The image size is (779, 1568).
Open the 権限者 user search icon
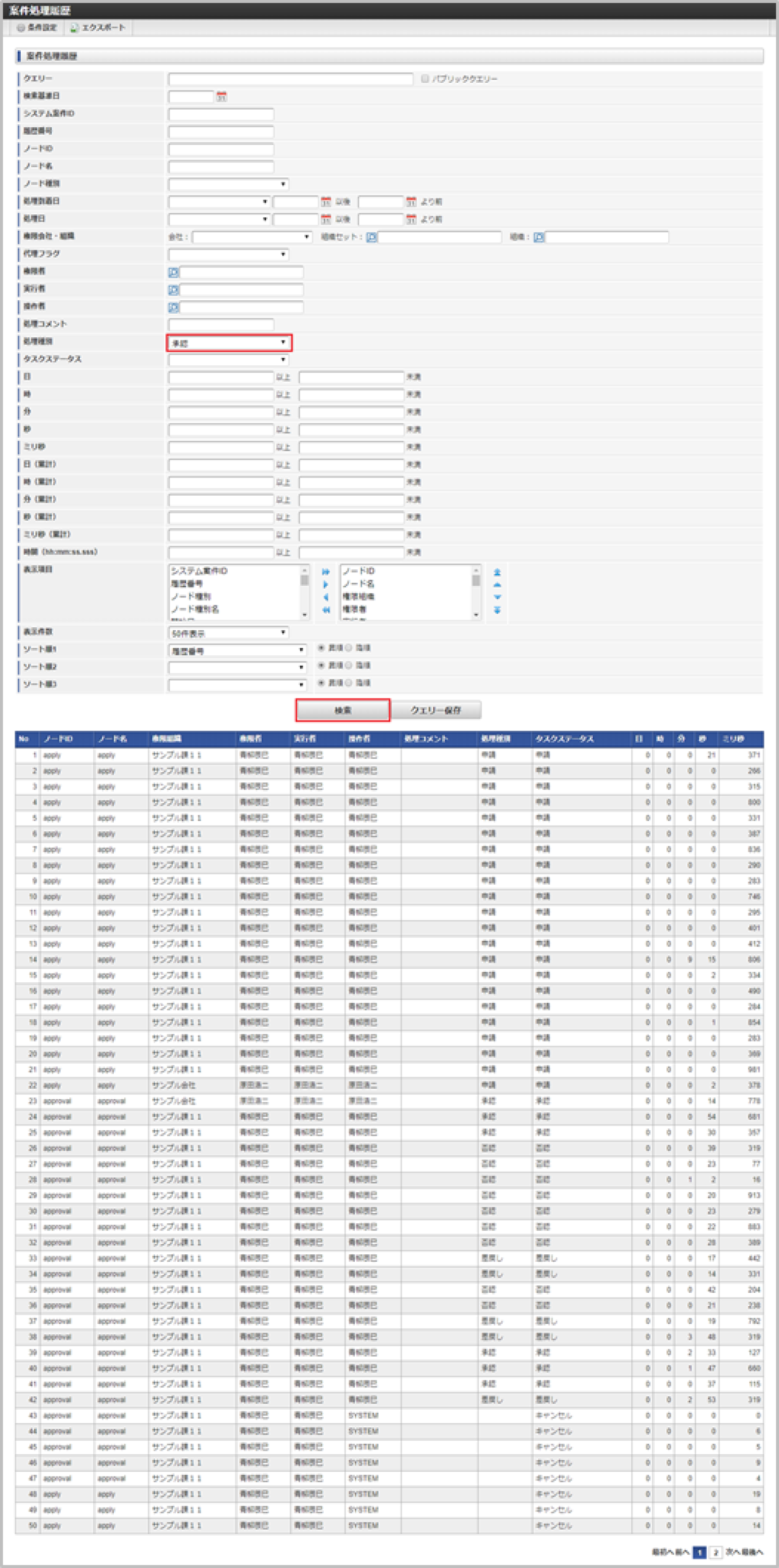pos(173,272)
